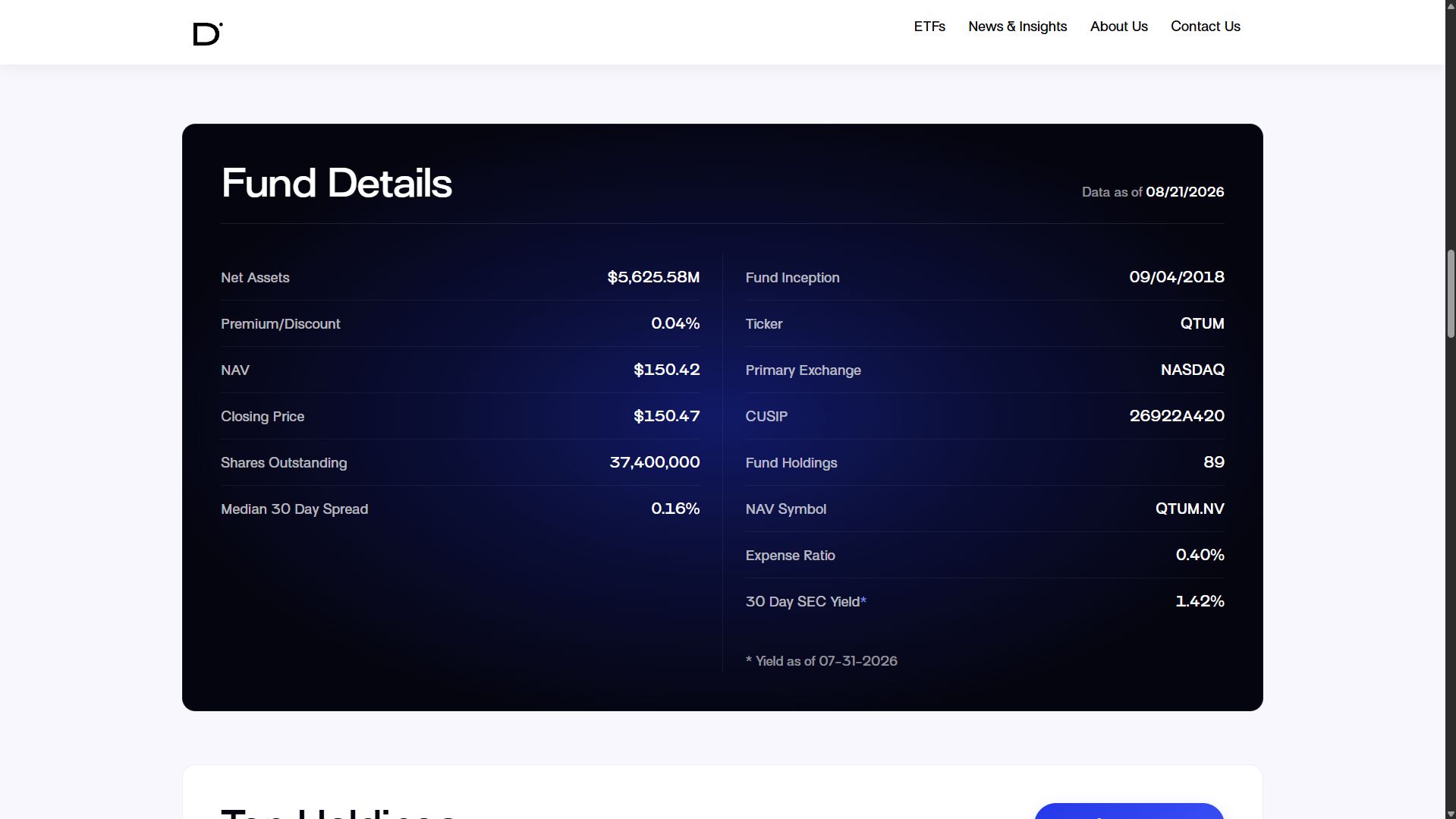Viewport: 1456px width, 819px height.
Task: Click the Premium/Discount label
Action: coord(281,324)
